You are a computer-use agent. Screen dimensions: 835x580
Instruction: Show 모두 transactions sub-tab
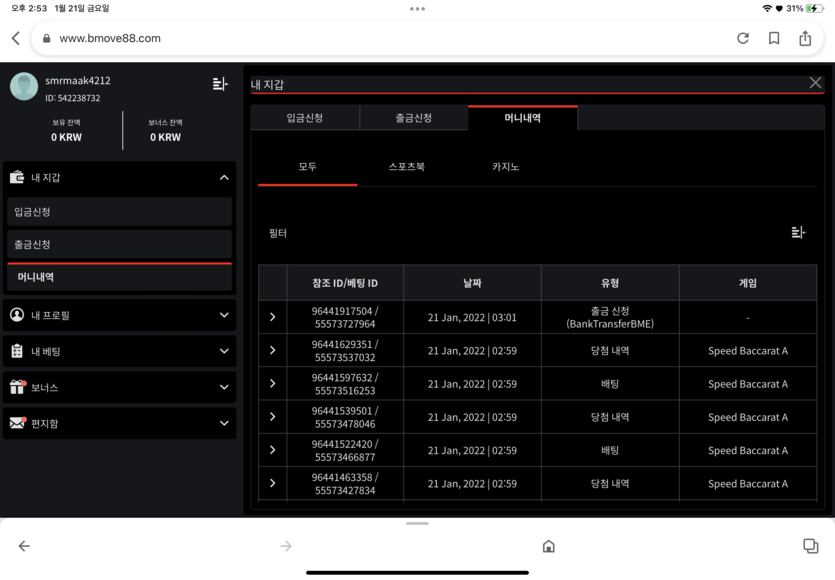click(x=307, y=167)
